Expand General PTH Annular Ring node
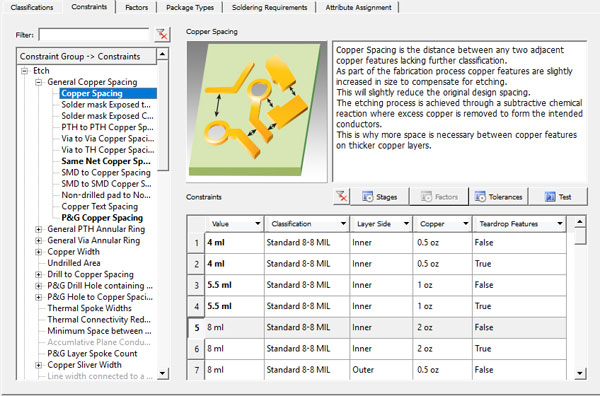 click(38, 229)
